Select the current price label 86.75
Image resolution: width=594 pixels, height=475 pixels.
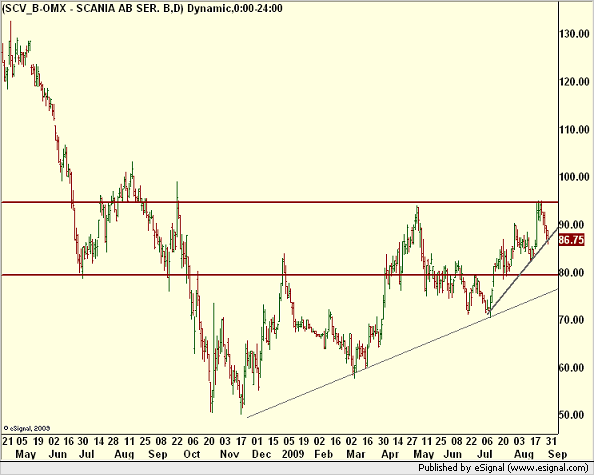pos(572,240)
